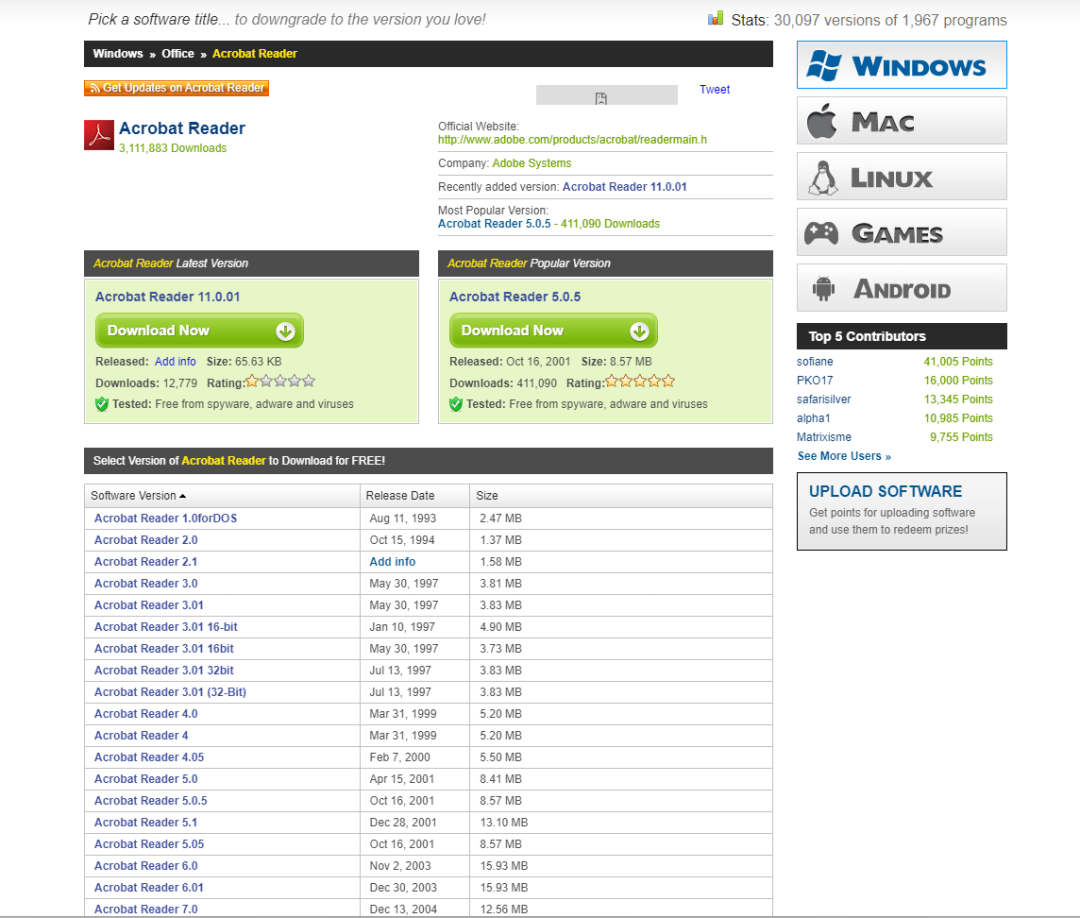This screenshot has height=918, width=1080.
Task: Rate Acrobat Reader 5.0.5 with stars
Action: click(640, 381)
